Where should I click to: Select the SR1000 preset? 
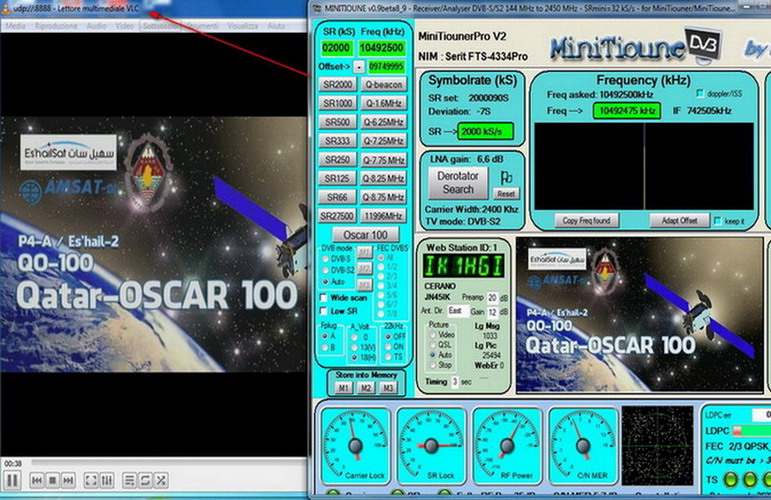point(337,103)
